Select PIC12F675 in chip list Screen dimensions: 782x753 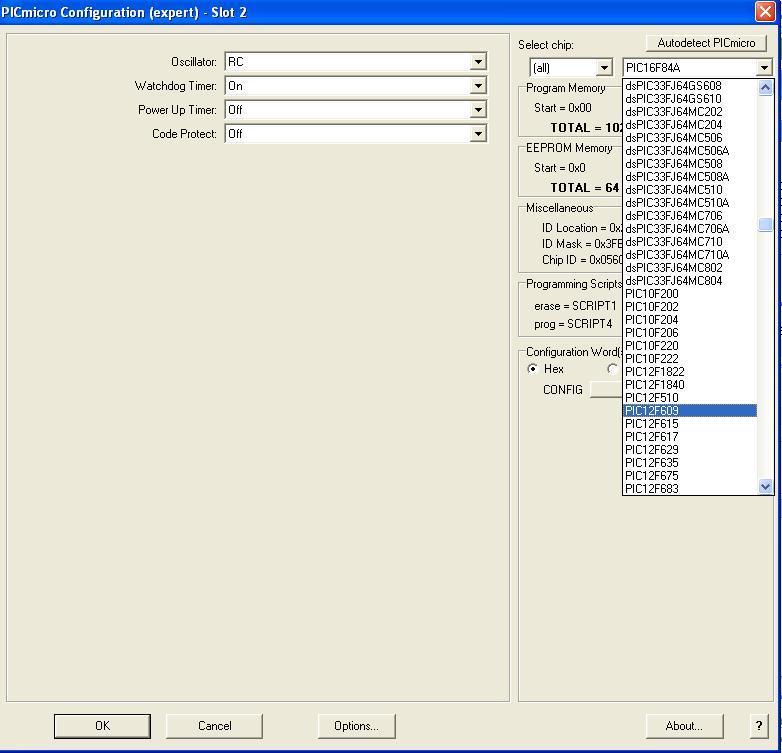(x=690, y=475)
